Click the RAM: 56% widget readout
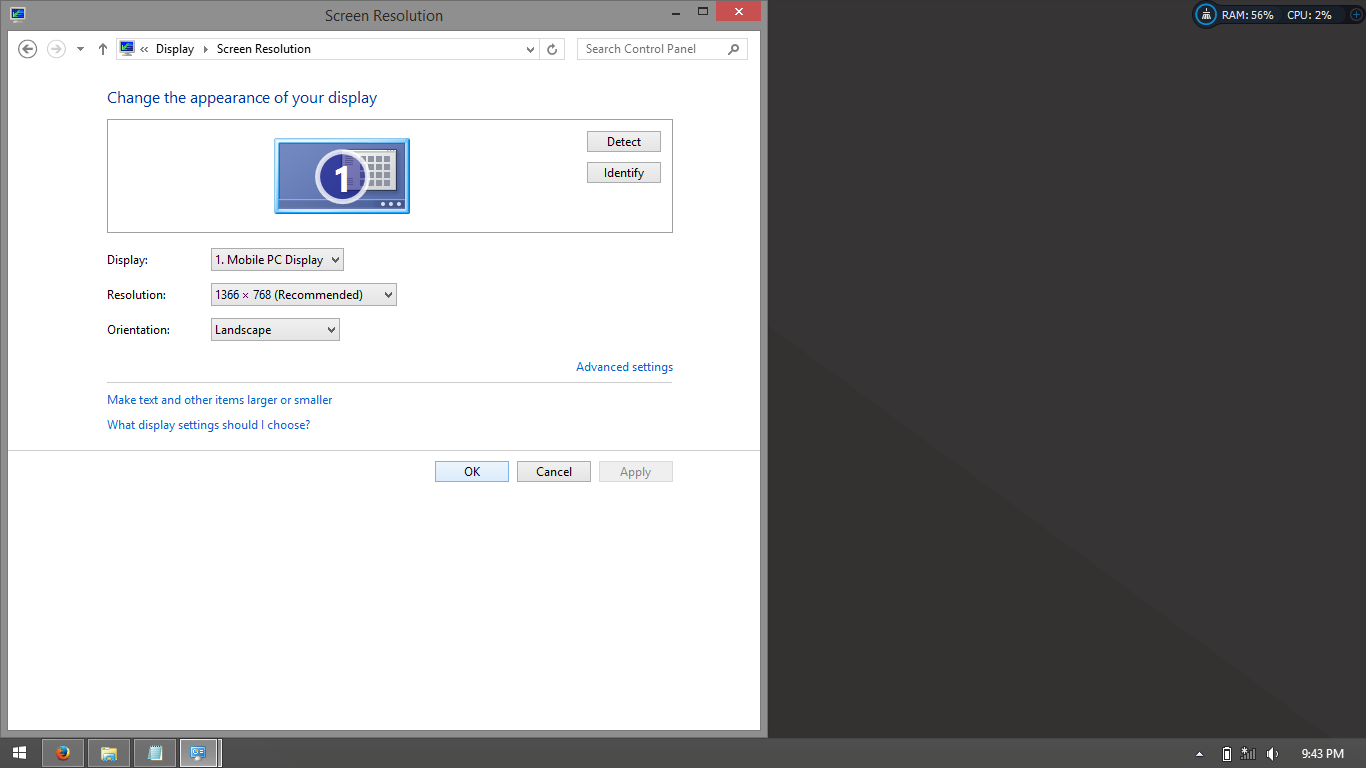The height and width of the screenshot is (768, 1366). point(1248,15)
